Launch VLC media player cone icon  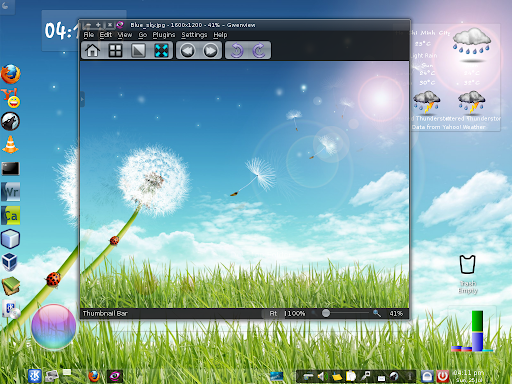tap(10, 145)
